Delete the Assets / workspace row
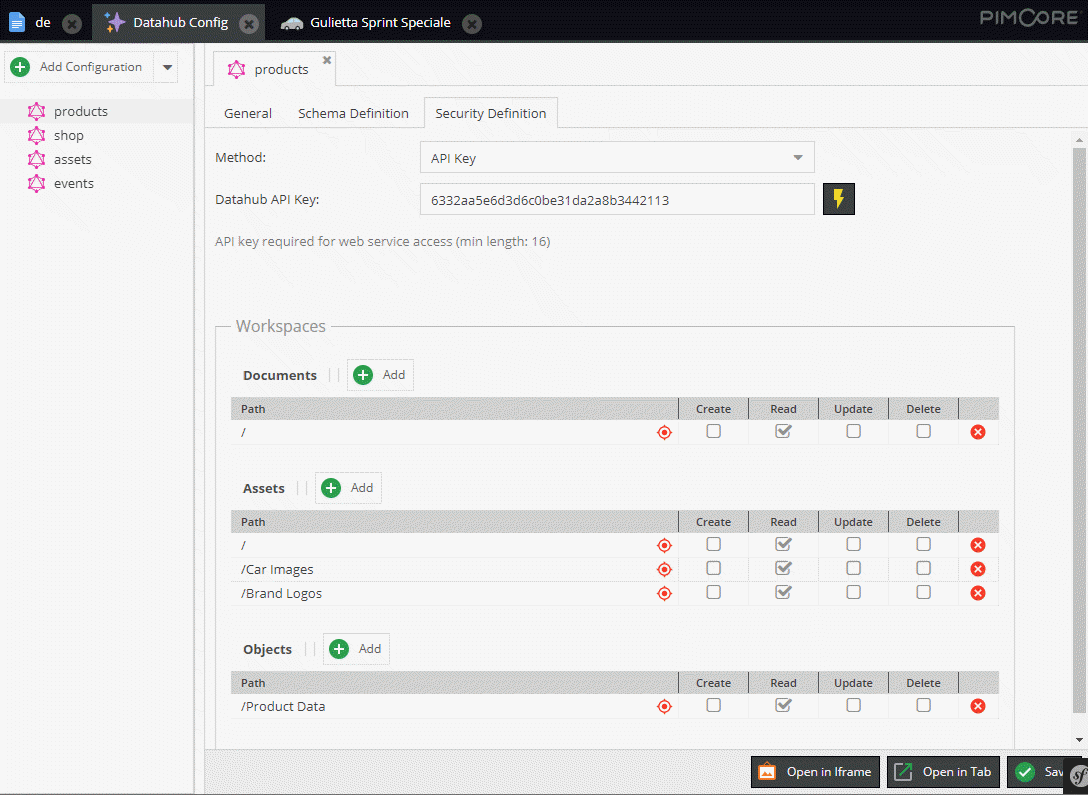 click(x=978, y=545)
